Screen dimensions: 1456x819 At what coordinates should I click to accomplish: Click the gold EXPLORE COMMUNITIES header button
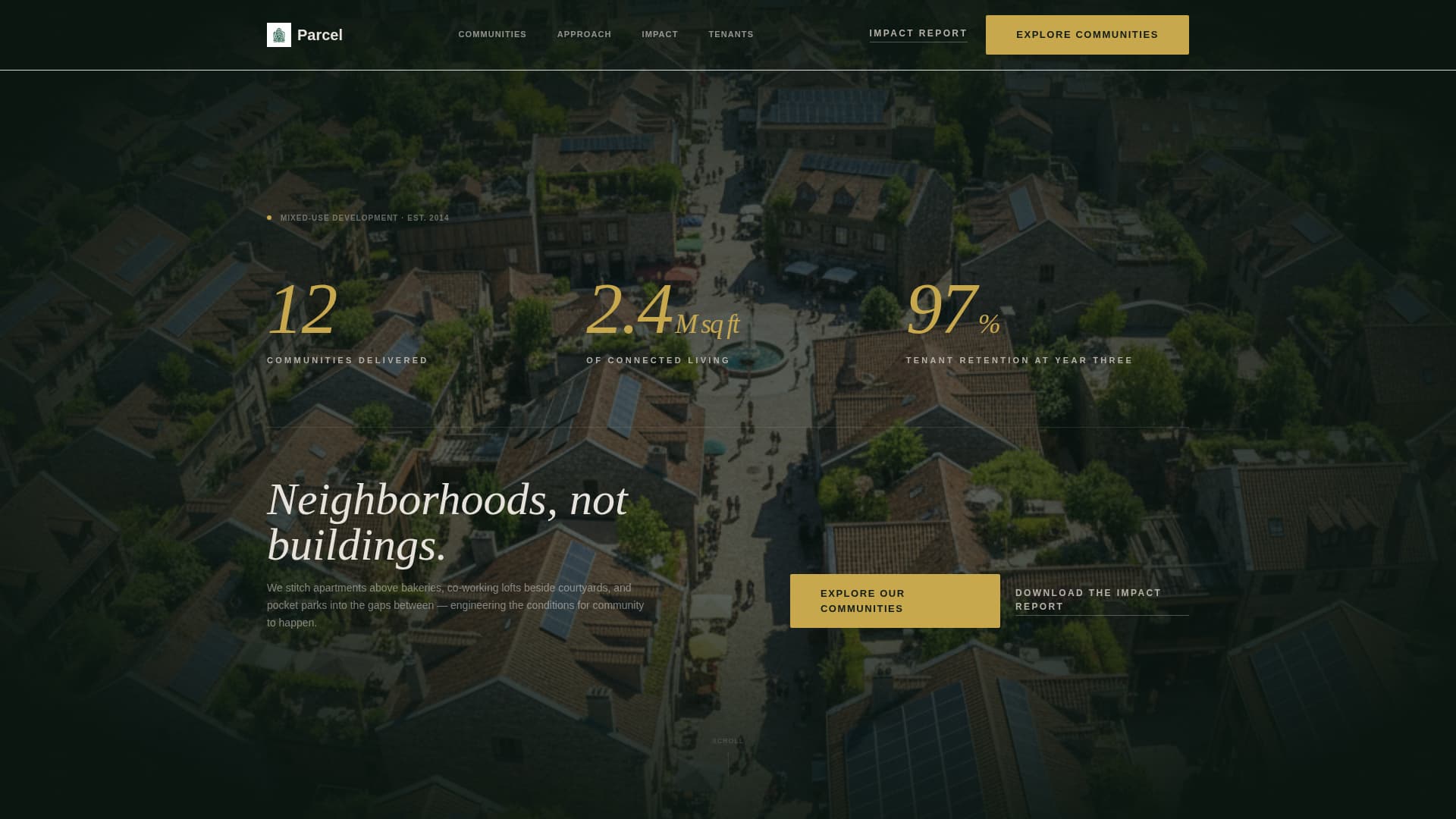[x=1087, y=34]
